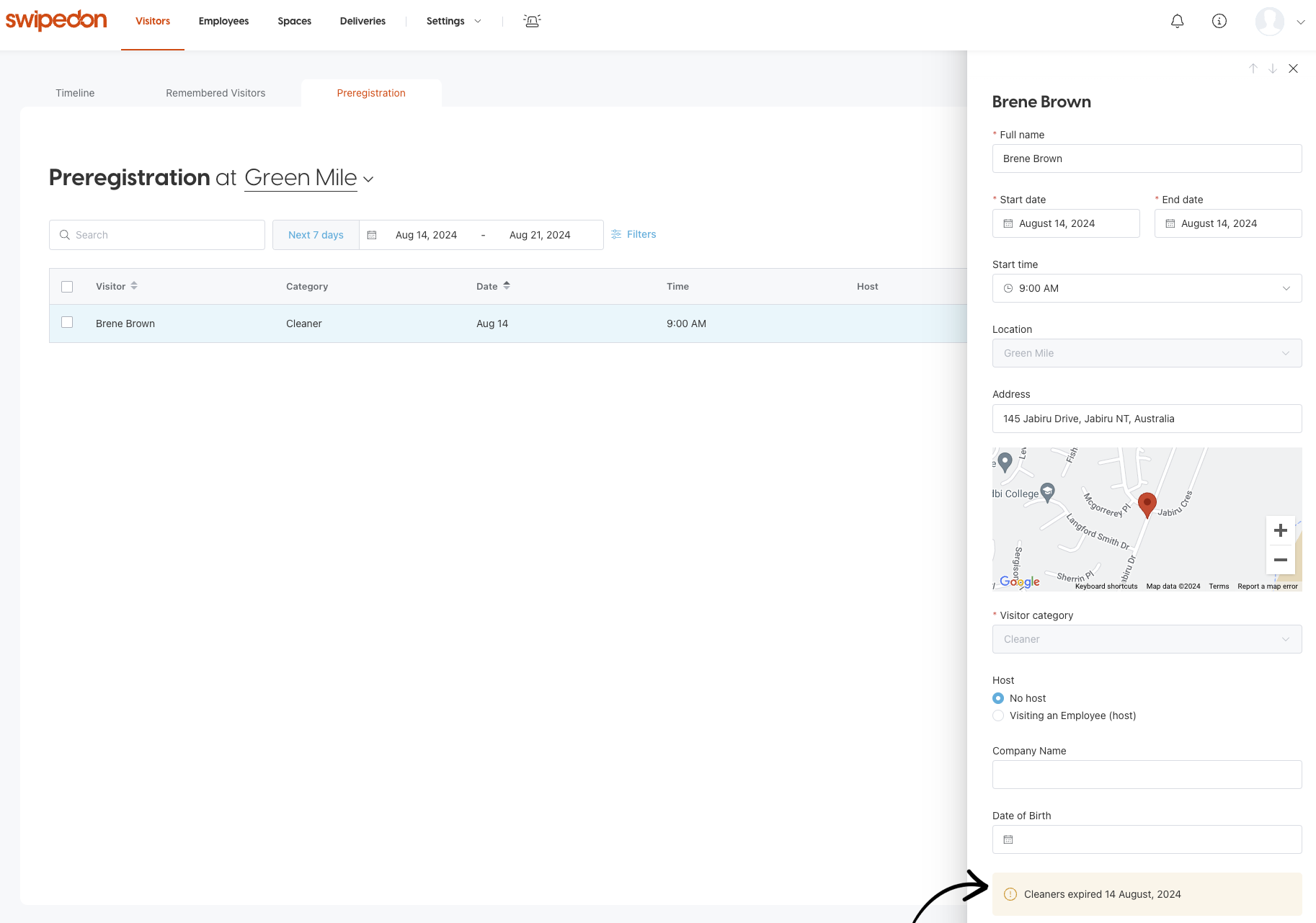Select Visiting an Employee (host) radio
The width and height of the screenshot is (1316, 923).
point(997,715)
